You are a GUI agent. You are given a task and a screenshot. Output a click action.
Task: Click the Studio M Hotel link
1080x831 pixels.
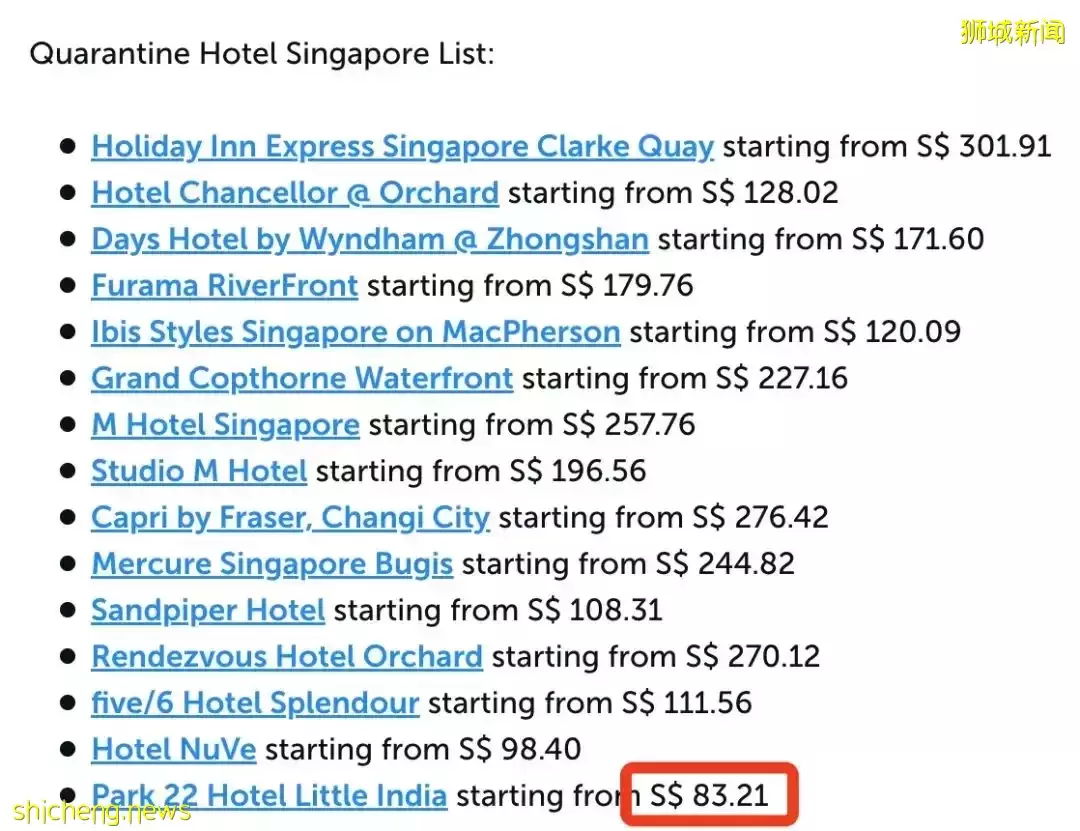(x=199, y=471)
